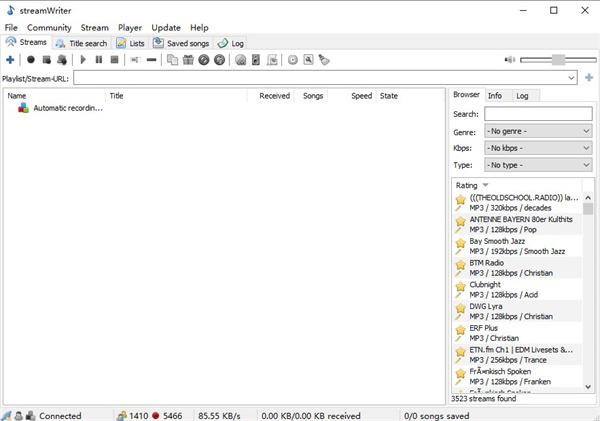
Task: Click the Pause icon in the toolbar
Action: (x=99, y=60)
